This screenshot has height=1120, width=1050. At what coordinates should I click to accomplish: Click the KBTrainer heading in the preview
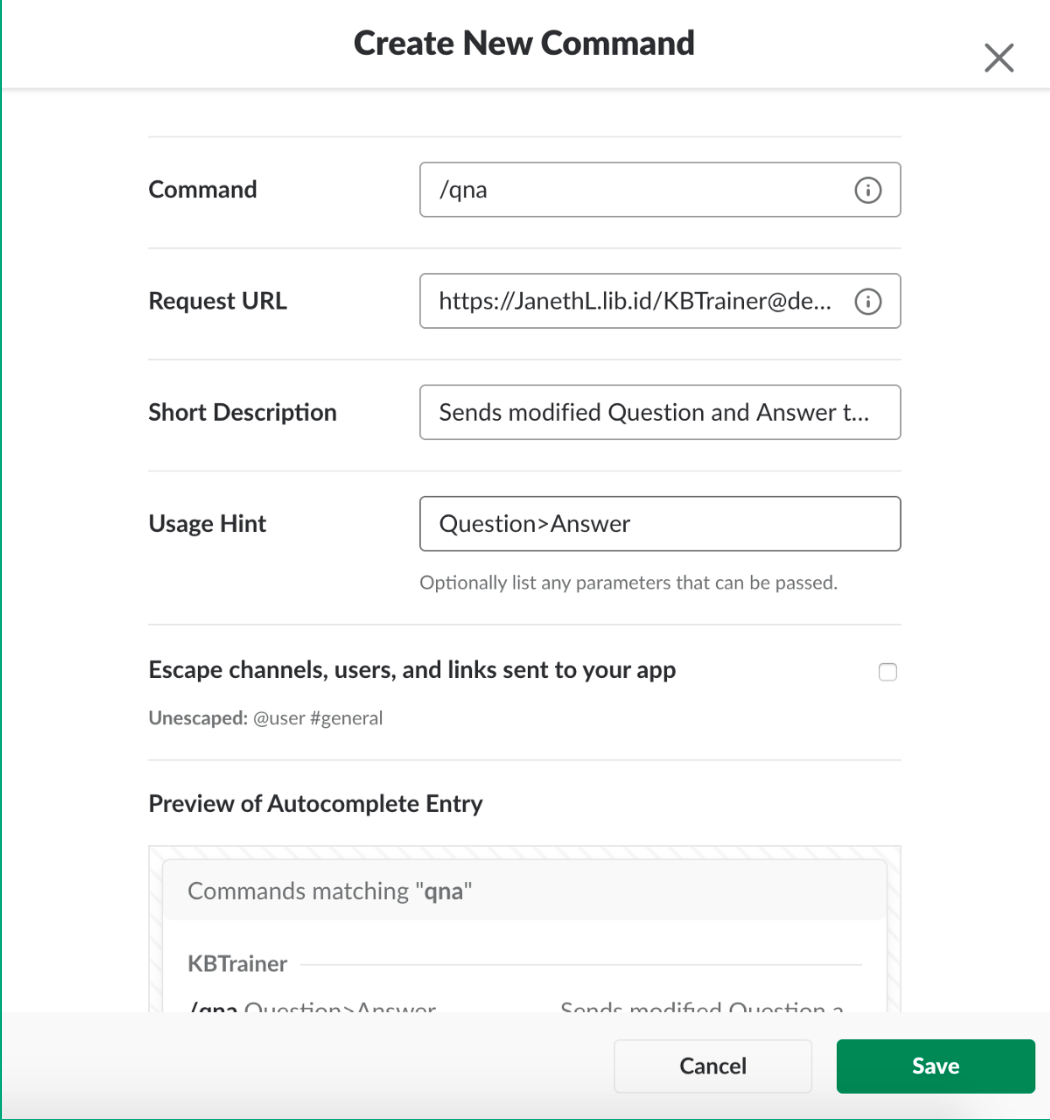pyautogui.click(x=238, y=964)
